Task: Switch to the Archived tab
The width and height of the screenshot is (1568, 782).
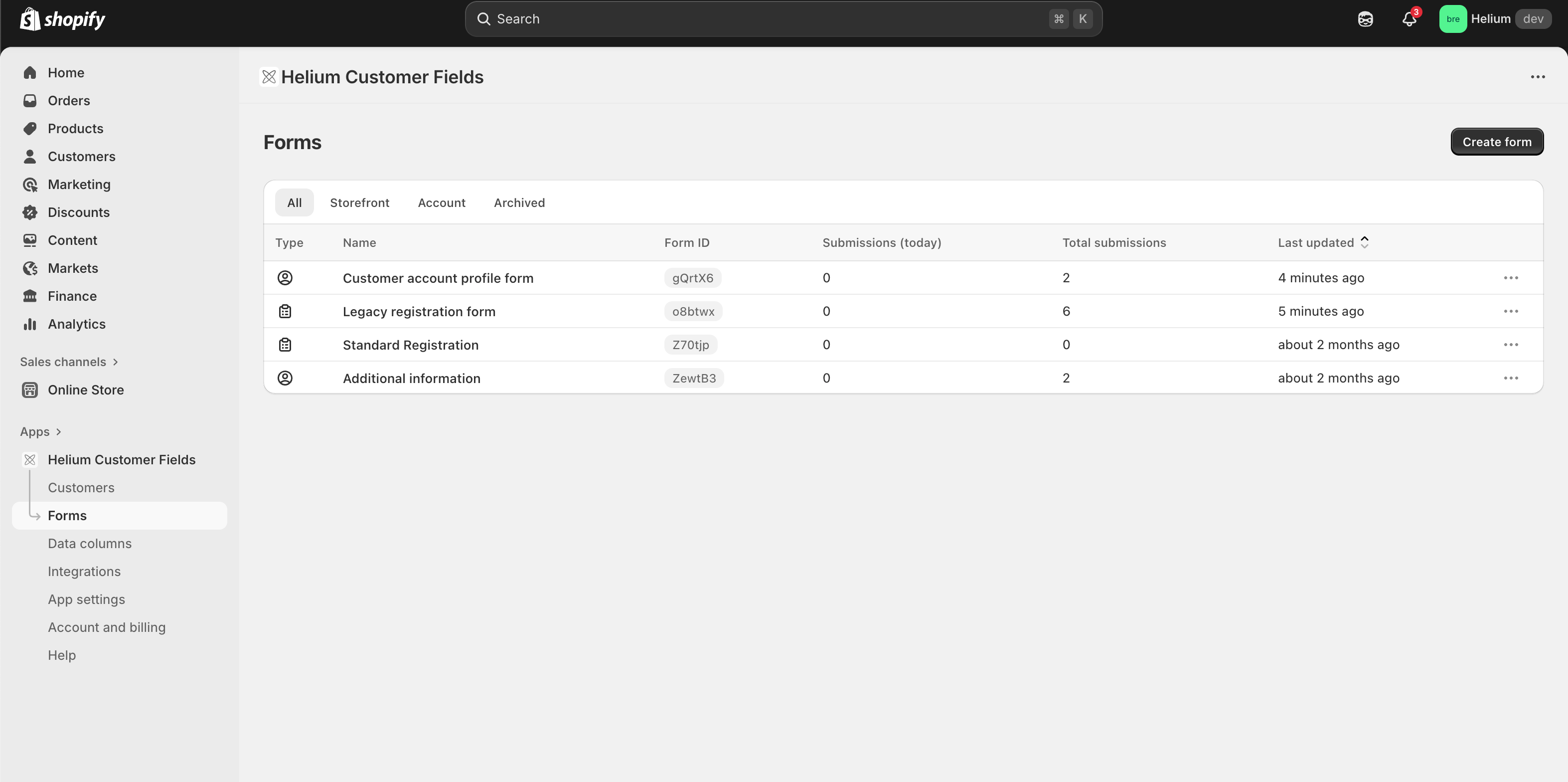Action: [519, 203]
